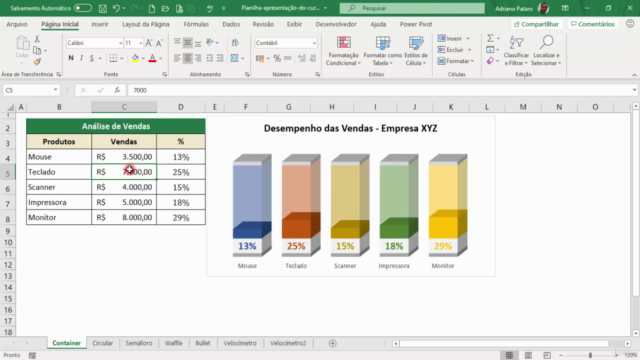Screen dimensions: 640x360
Task: Switch to Page Break Preview icon
Action: [547, 356]
